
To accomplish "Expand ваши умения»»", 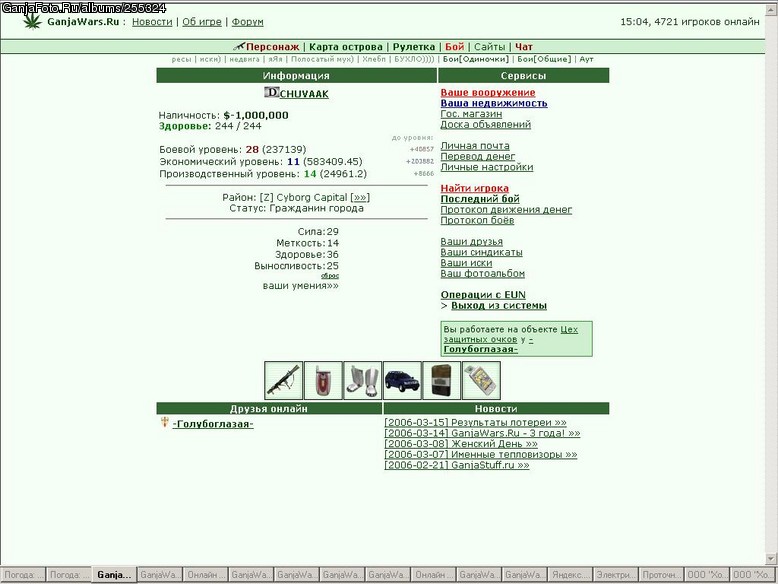I will (x=301, y=286).
